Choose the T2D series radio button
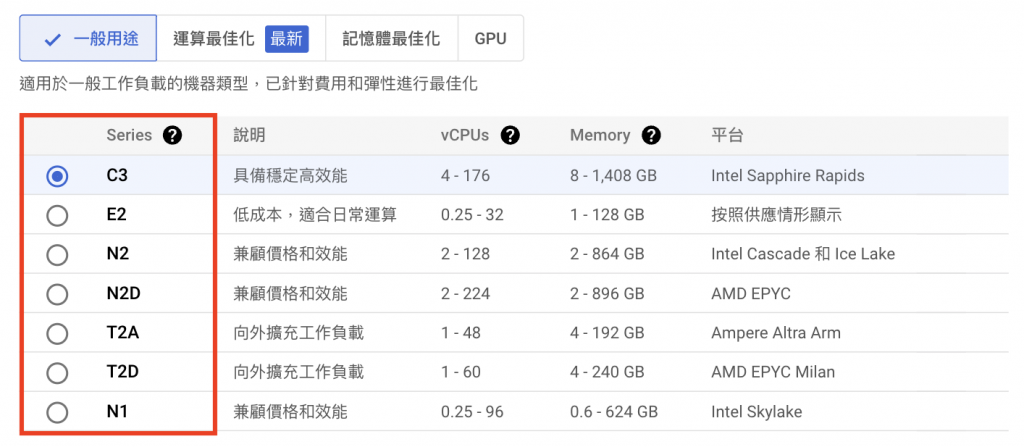 pyautogui.click(x=57, y=373)
